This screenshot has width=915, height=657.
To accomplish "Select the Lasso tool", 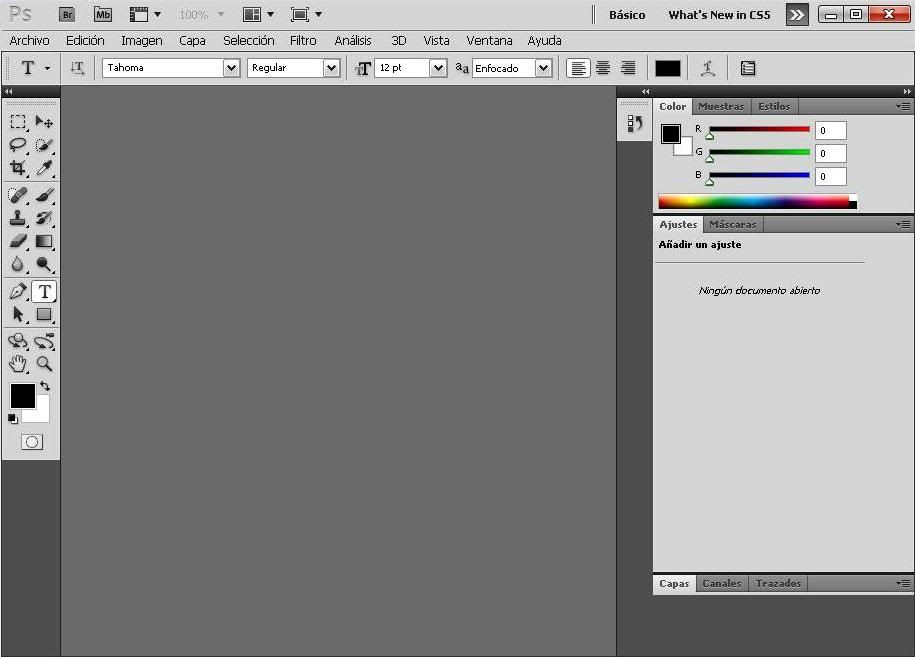I will [18, 145].
